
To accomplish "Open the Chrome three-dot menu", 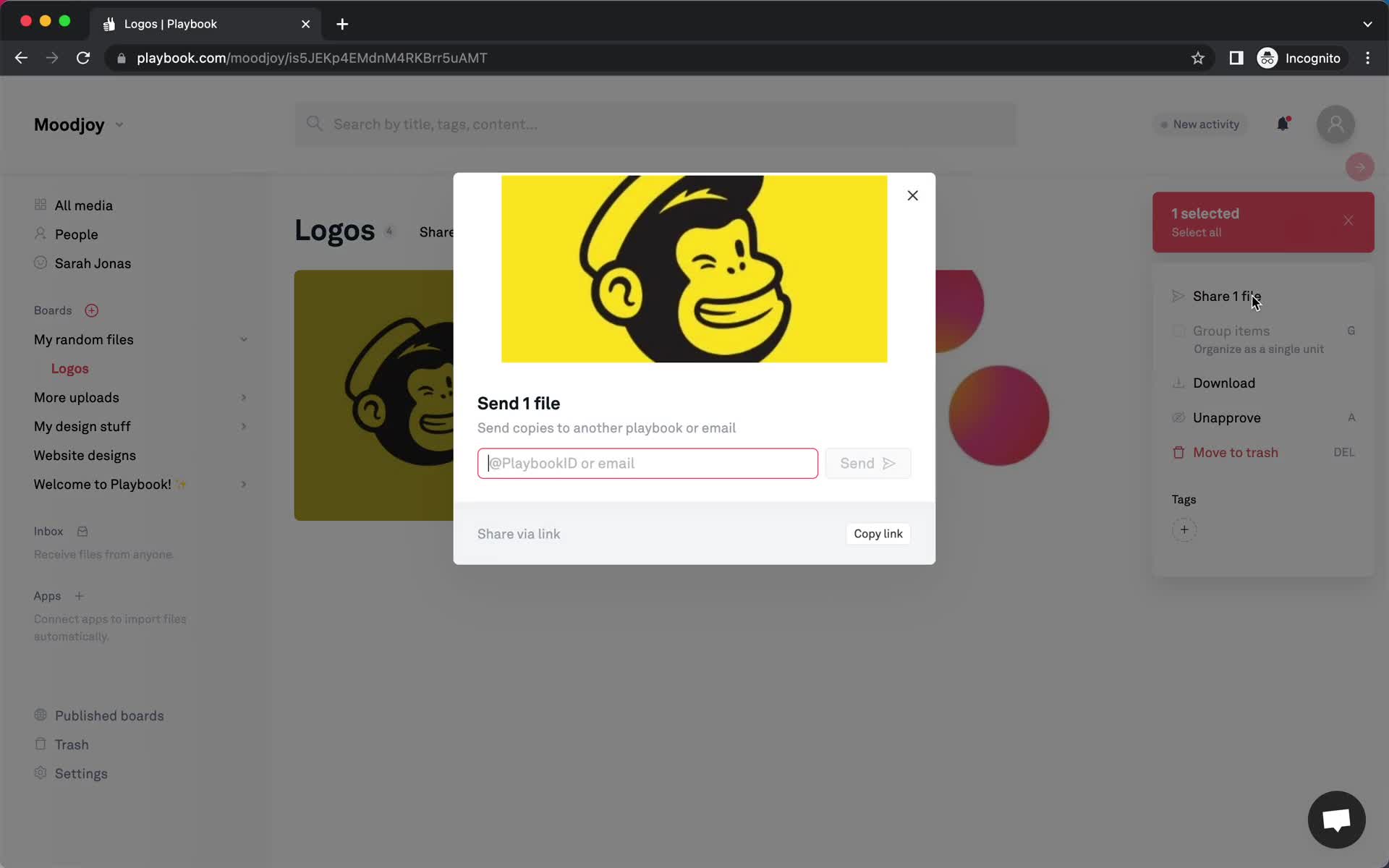I will 1367,58.
